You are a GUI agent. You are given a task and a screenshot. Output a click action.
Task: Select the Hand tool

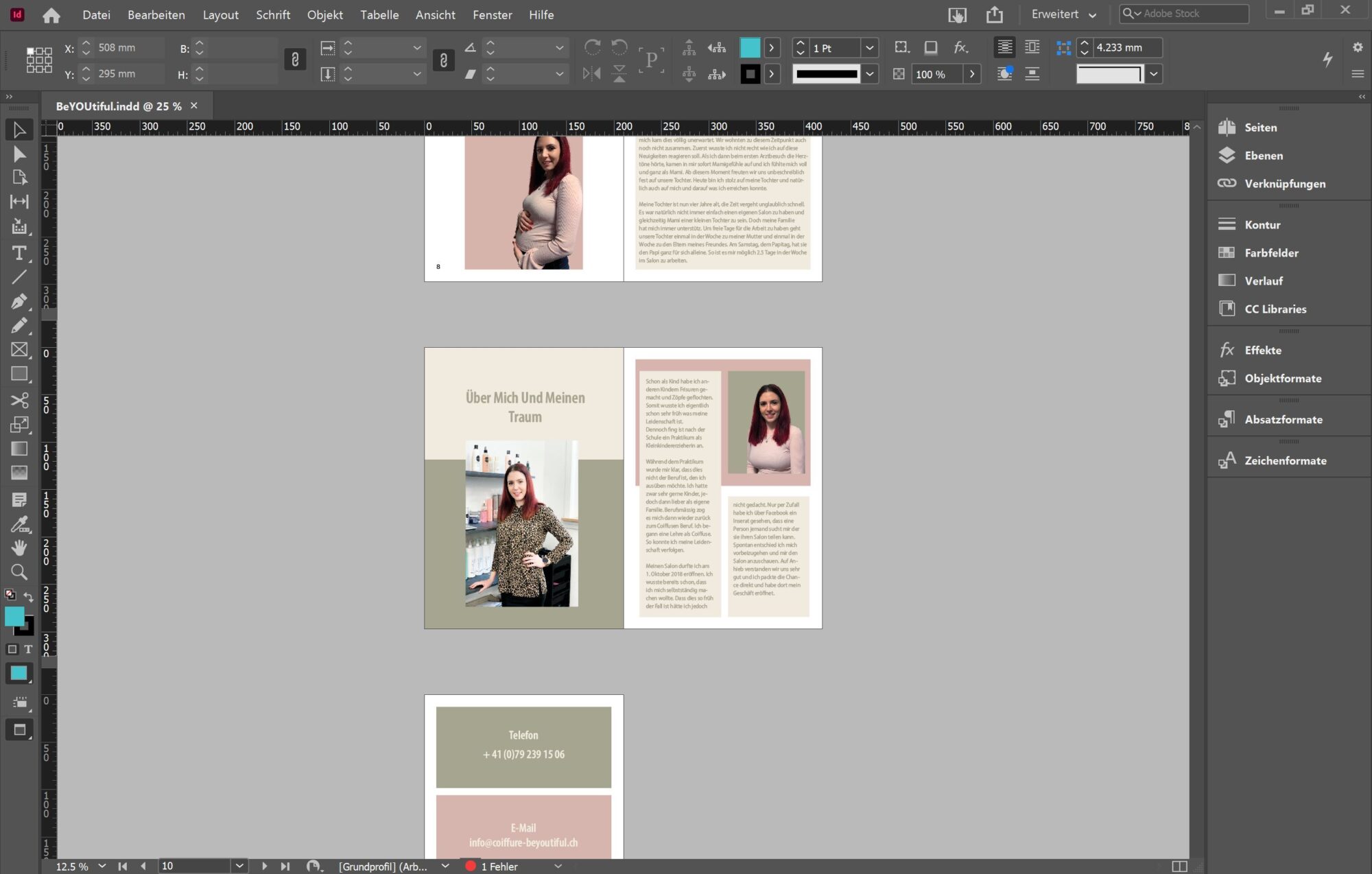19,547
